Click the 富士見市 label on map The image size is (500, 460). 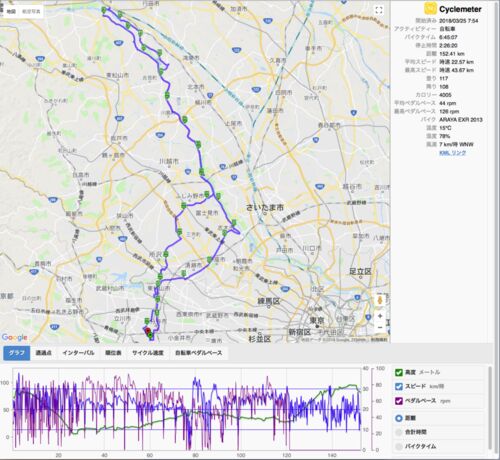tap(207, 213)
